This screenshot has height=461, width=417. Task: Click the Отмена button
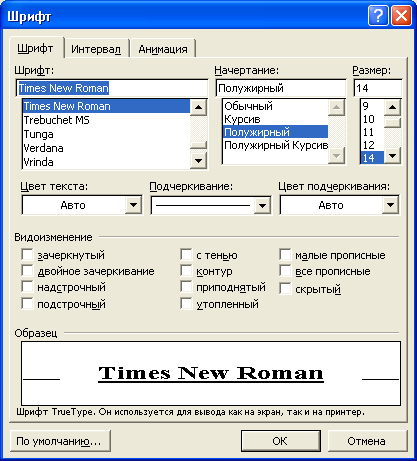click(368, 441)
